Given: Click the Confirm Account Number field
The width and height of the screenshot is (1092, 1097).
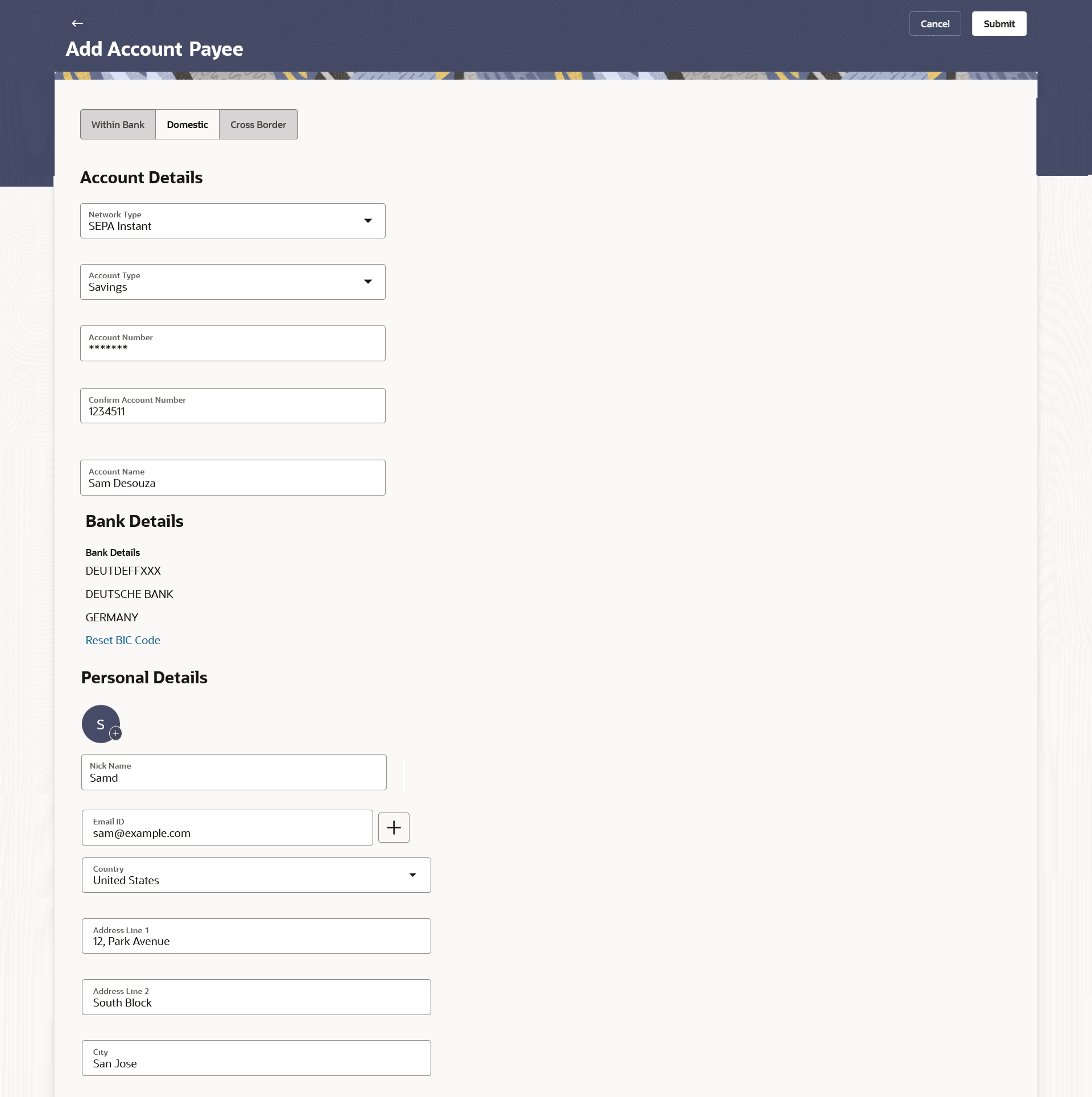Looking at the screenshot, I should 233,406.
